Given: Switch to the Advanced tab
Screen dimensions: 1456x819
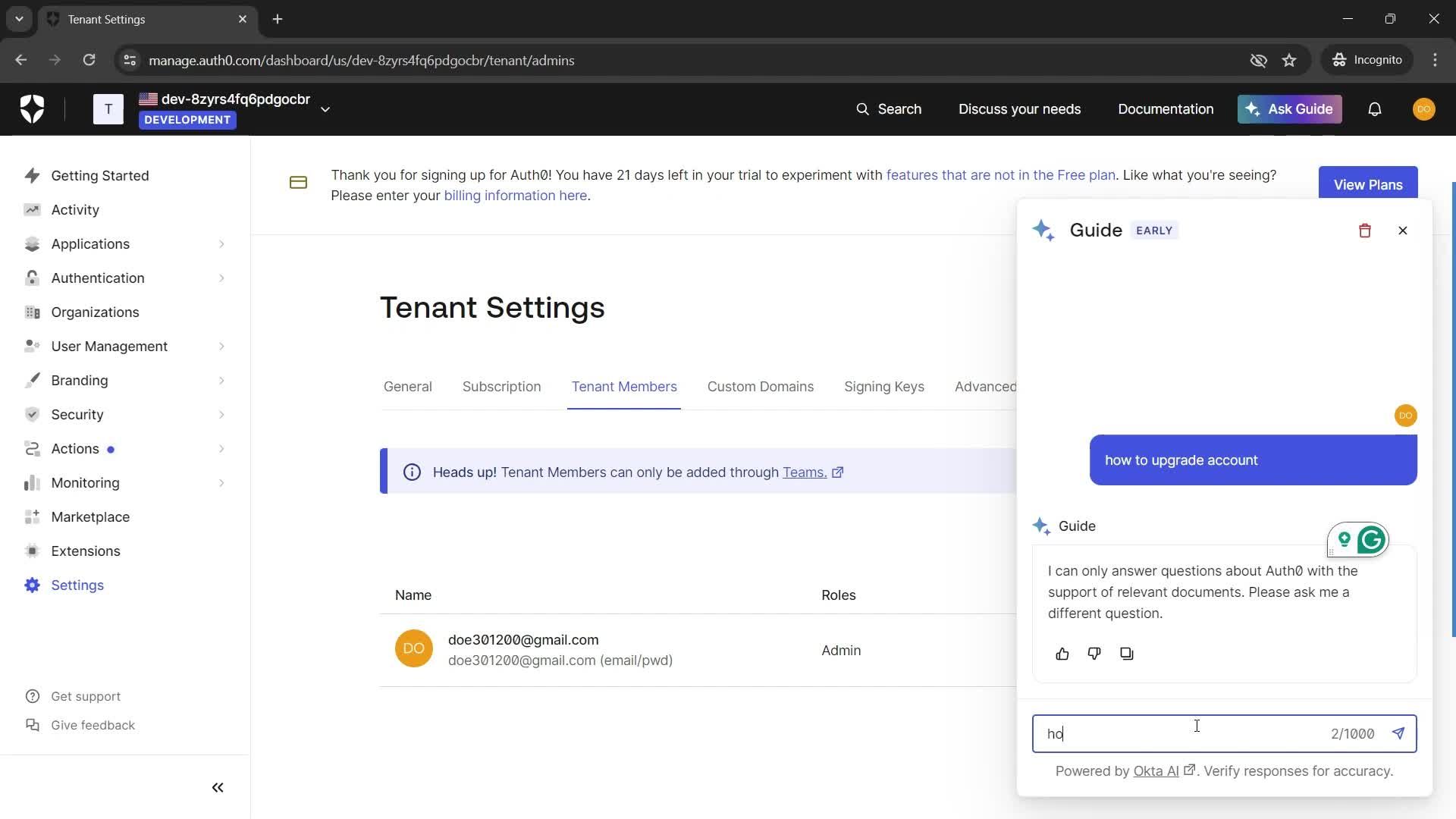Looking at the screenshot, I should 985,387.
